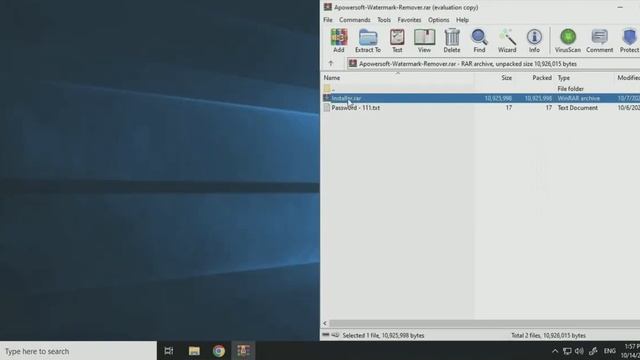
Task: Click the horizontal scrollbar left arrow
Action: (x=325, y=323)
